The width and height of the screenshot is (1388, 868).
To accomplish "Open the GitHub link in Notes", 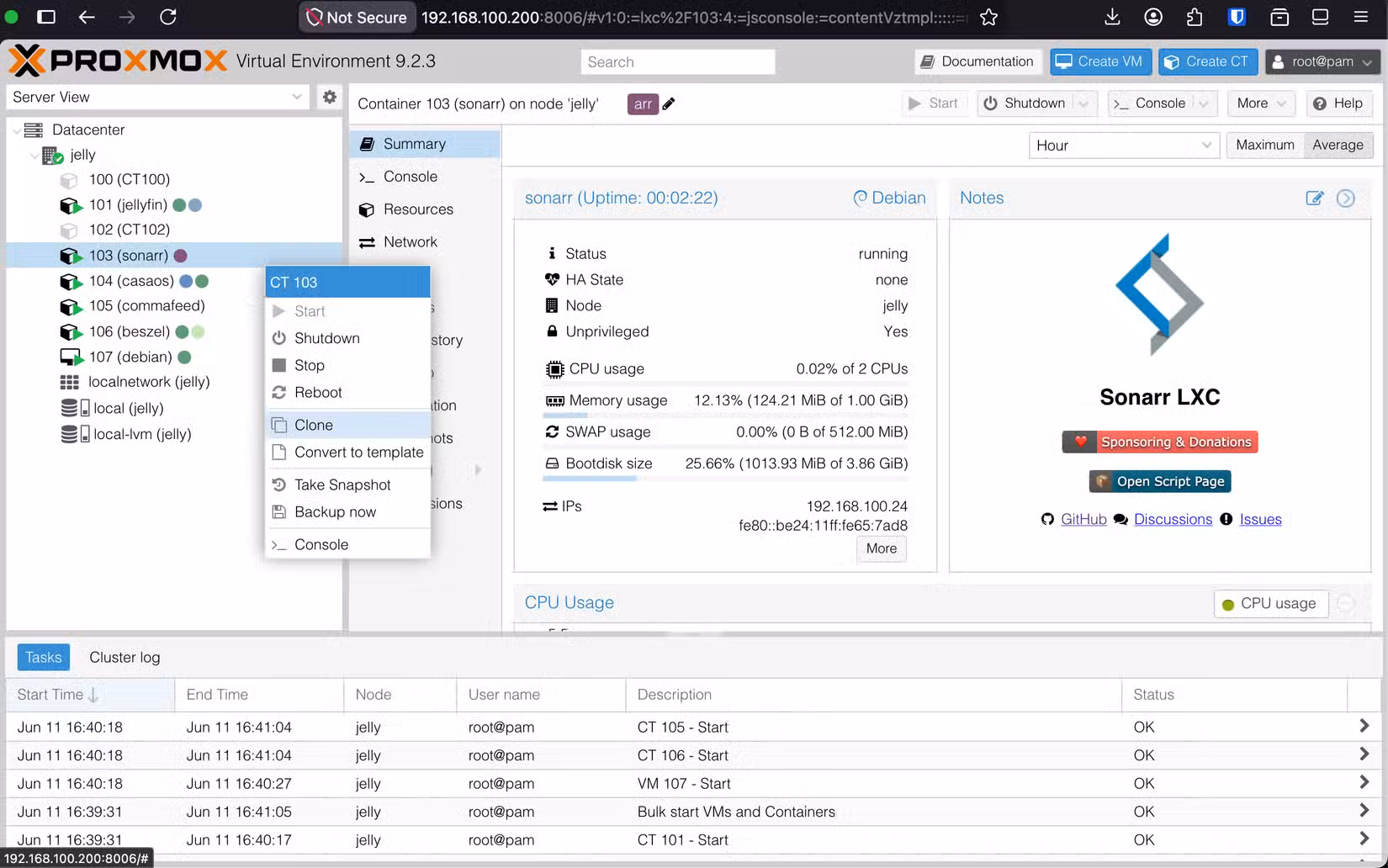I will coord(1083,519).
